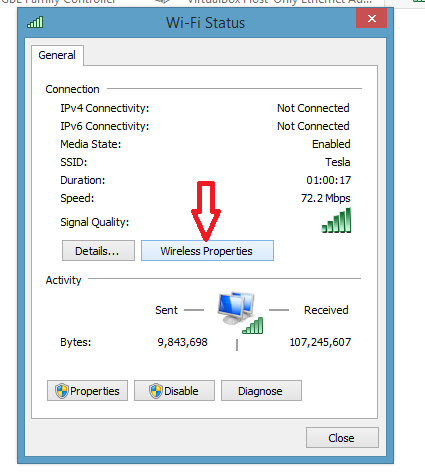The image size is (425, 475).
Task: Click the Speed value 72.2 Mbps
Action: (326, 198)
